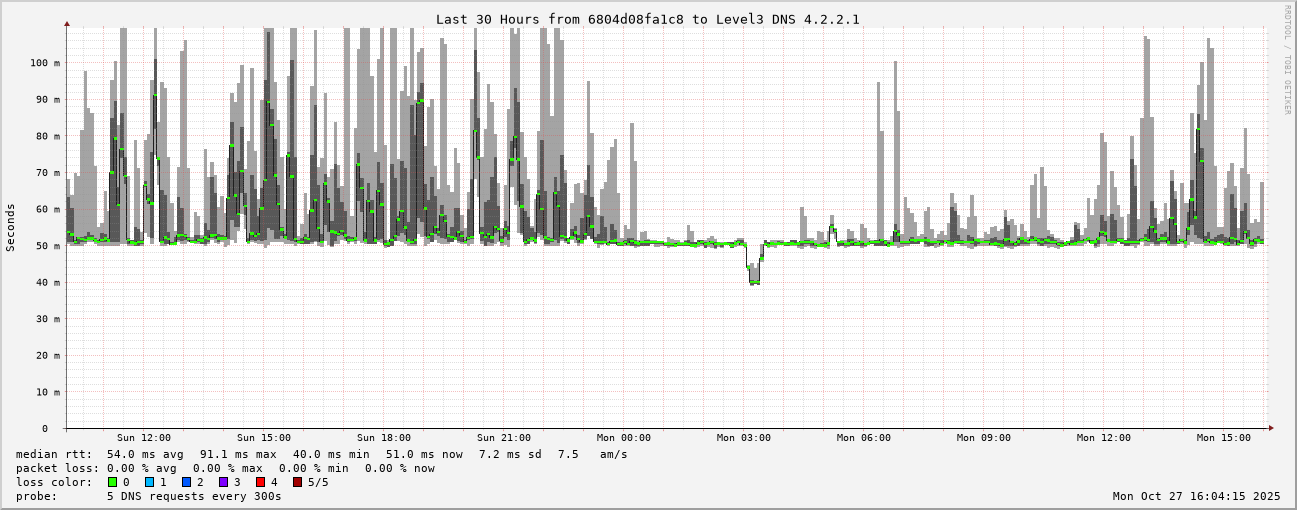Click the red arrow at x-axis end
The height and width of the screenshot is (510, 1297).
(1271, 428)
